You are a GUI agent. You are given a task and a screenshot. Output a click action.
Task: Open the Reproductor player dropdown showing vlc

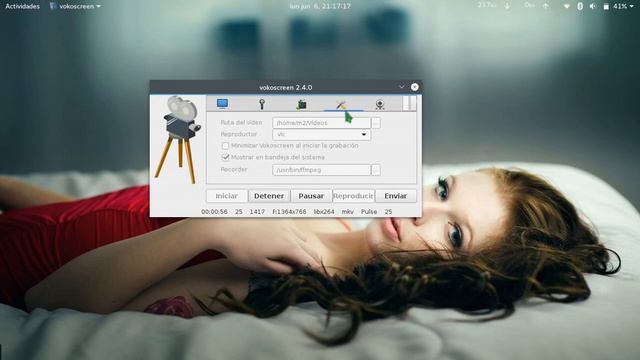point(322,134)
